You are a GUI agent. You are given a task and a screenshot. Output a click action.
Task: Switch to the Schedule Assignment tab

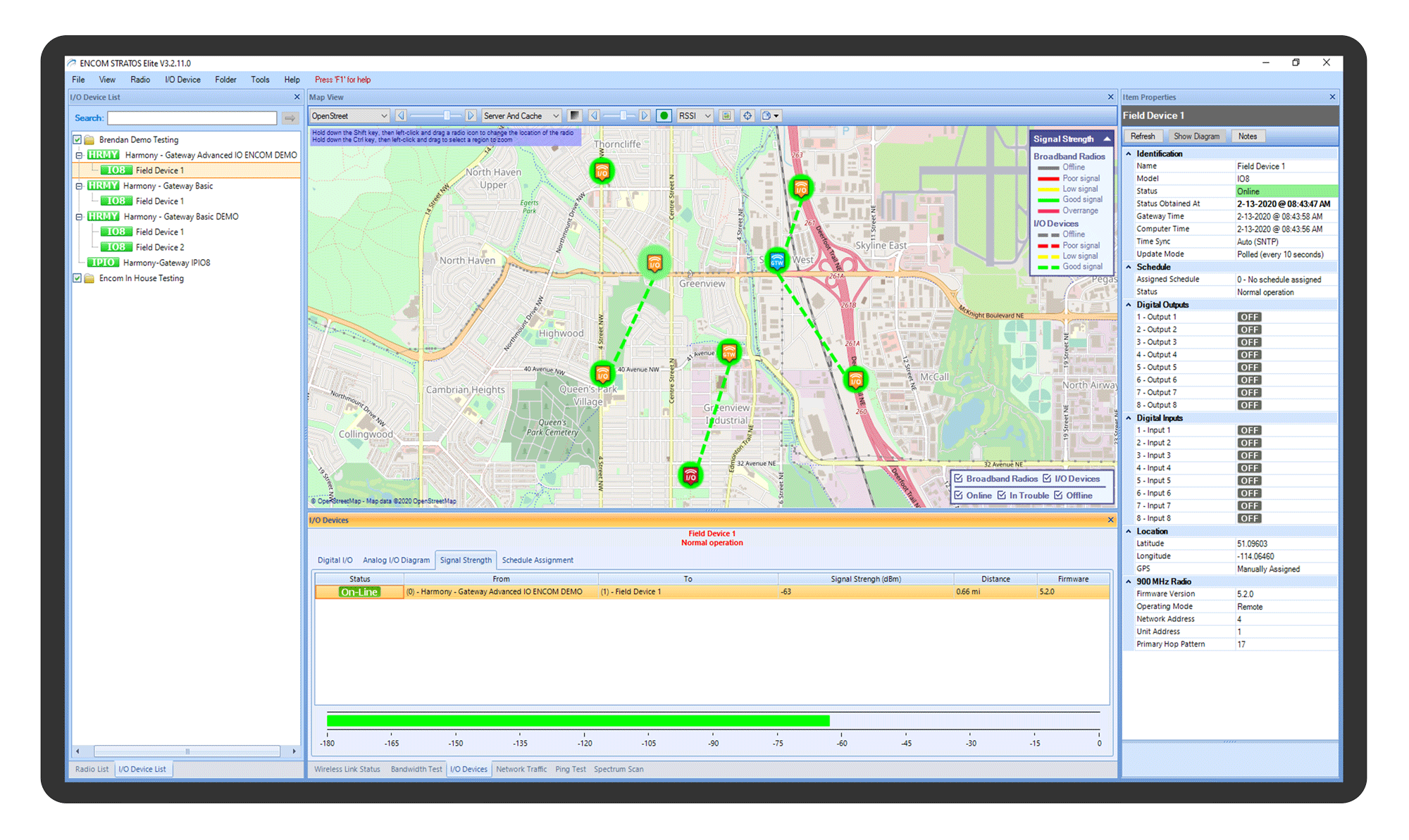click(538, 560)
